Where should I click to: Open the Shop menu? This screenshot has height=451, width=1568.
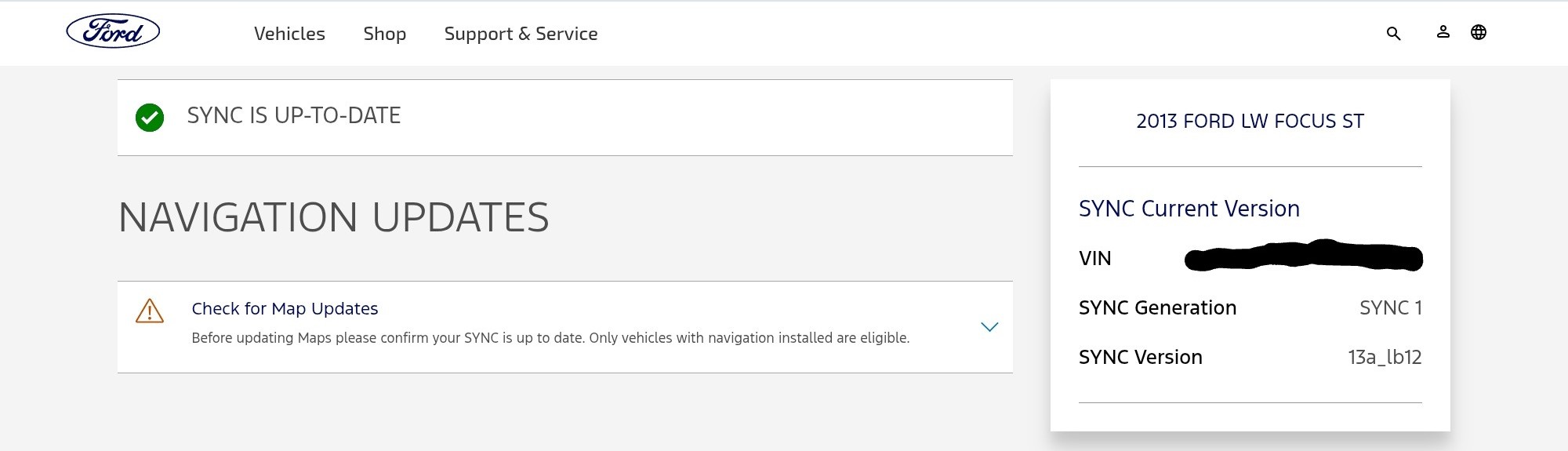384,34
